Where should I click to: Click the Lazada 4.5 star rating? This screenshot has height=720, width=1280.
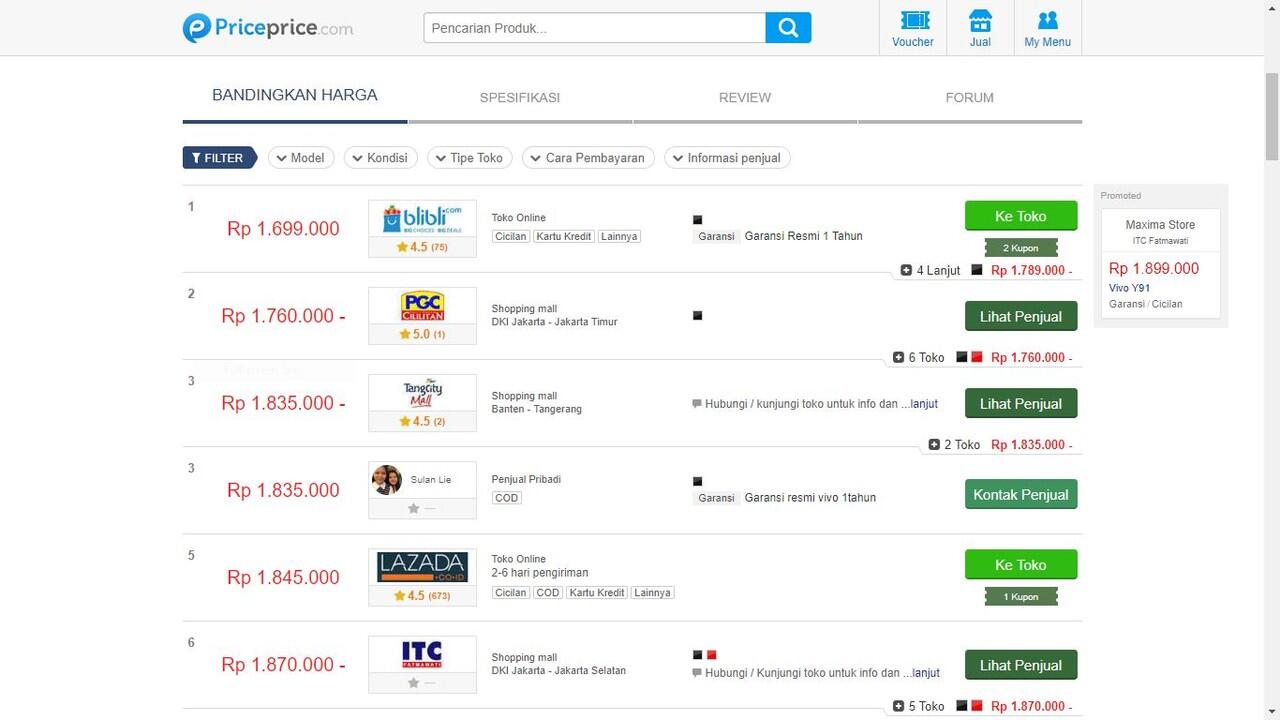(422, 596)
